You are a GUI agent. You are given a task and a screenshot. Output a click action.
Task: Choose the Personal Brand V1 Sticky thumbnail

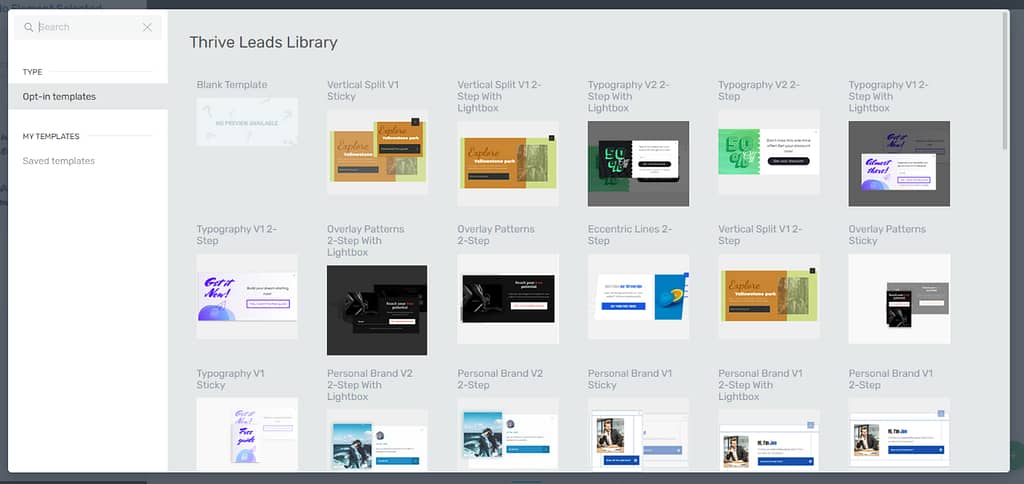pyautogui.click(x=639, y=434)
